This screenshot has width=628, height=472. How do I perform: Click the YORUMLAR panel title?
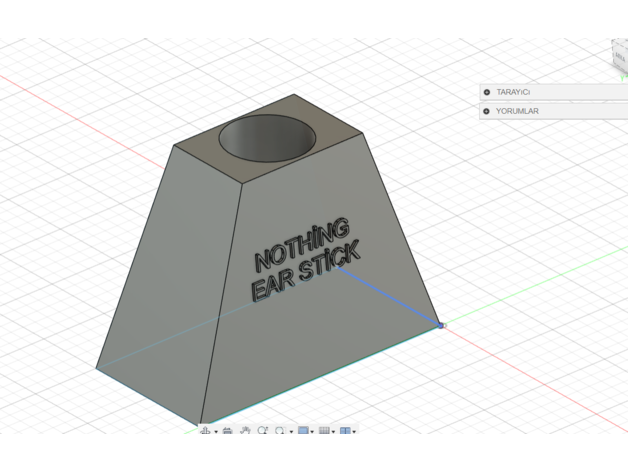pyautogui.click(x=517, y=111)
